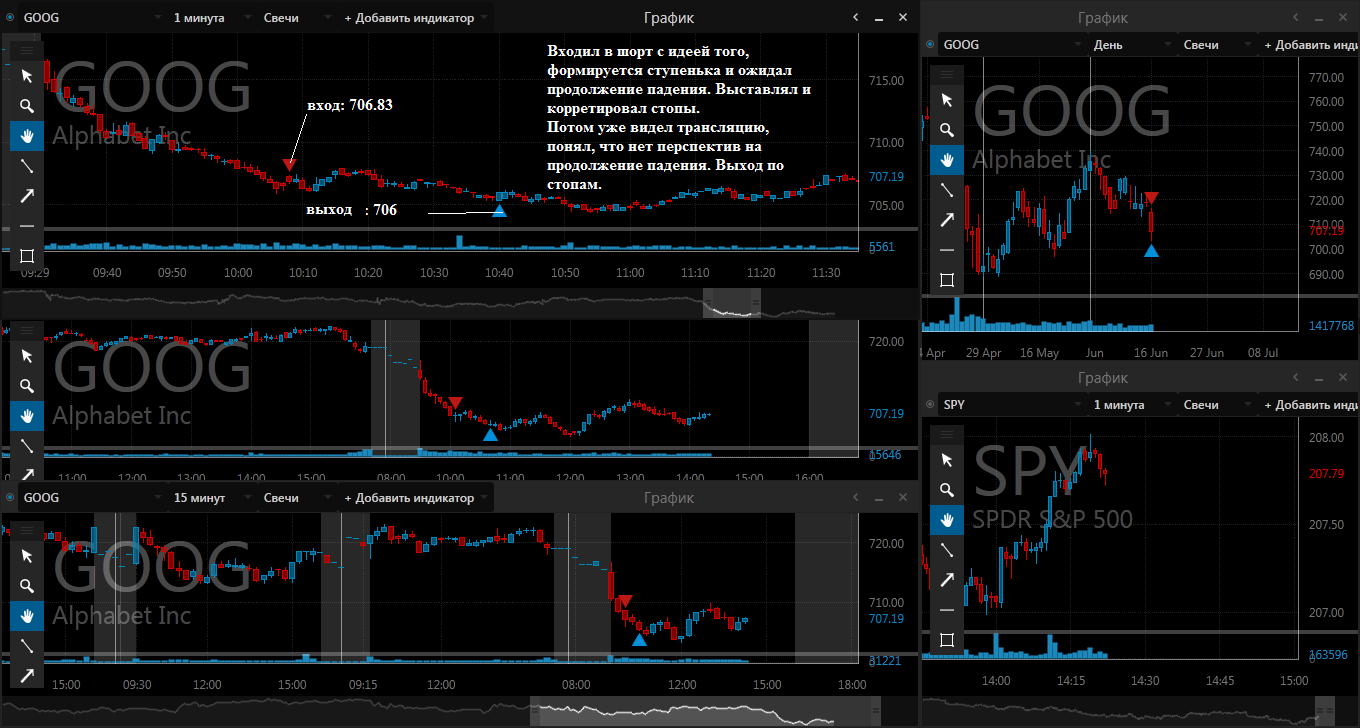Open the SPY symbol dropdown

[x=1012, y=405]
